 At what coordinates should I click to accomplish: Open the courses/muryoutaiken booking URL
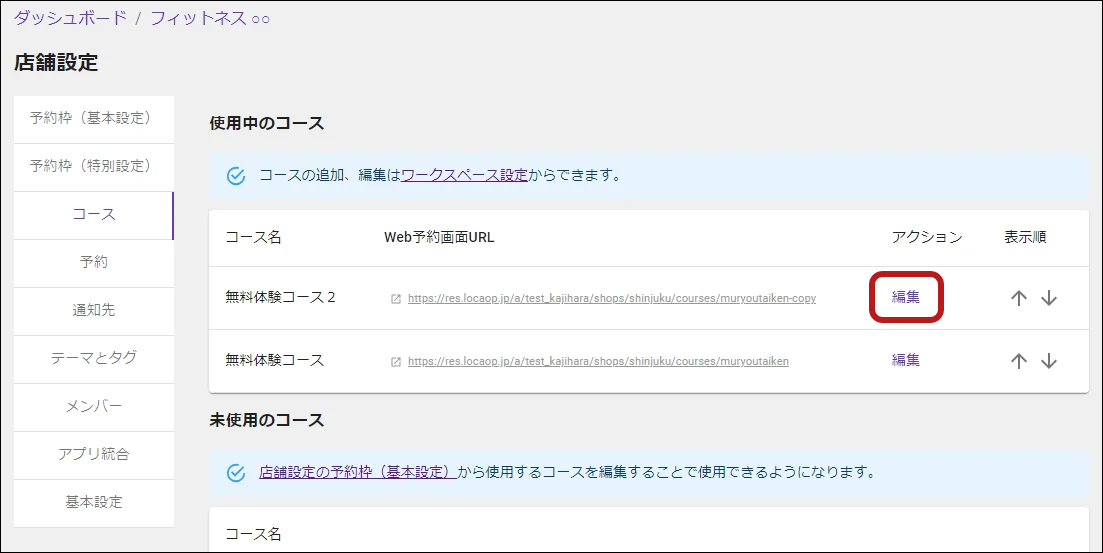click(598, 362)
